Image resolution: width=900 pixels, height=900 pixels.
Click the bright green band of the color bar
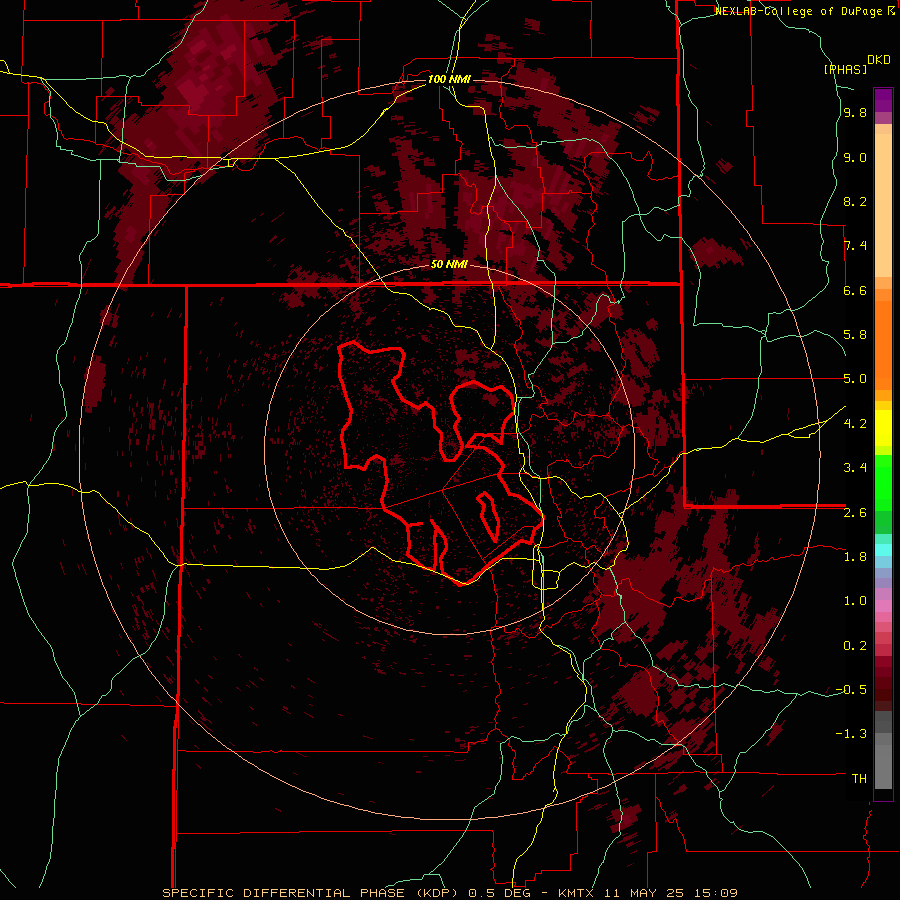[883, 482]
